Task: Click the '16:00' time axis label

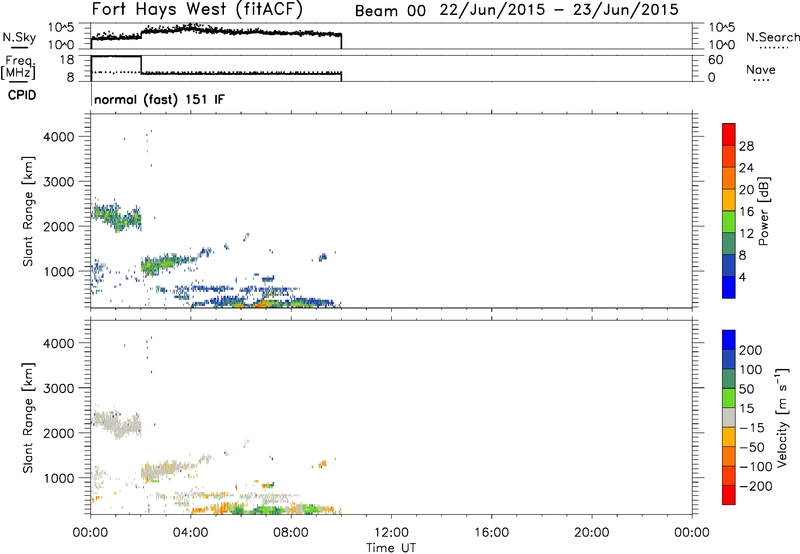Action: pos(491,533)
